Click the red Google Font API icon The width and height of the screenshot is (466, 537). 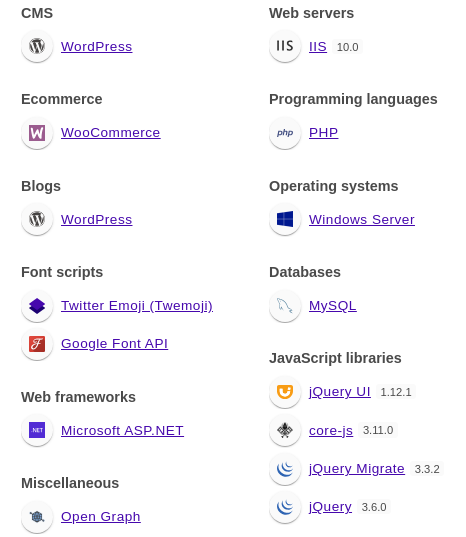(x=37, y=344)
